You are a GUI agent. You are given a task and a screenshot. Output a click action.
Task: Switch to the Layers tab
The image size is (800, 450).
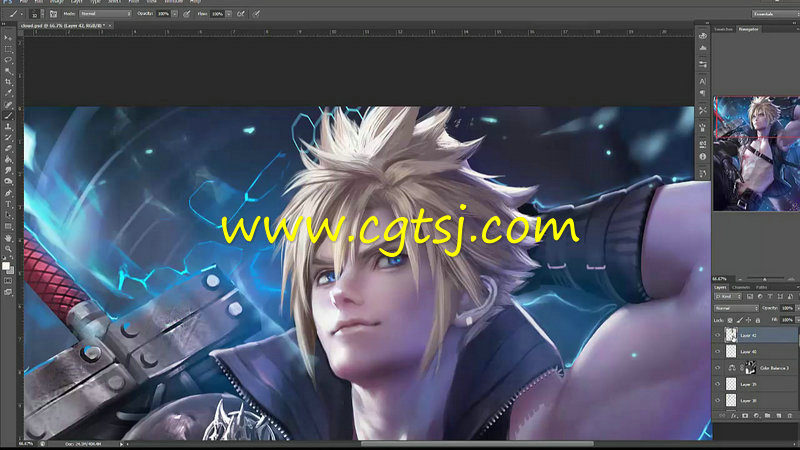[720, 287]
